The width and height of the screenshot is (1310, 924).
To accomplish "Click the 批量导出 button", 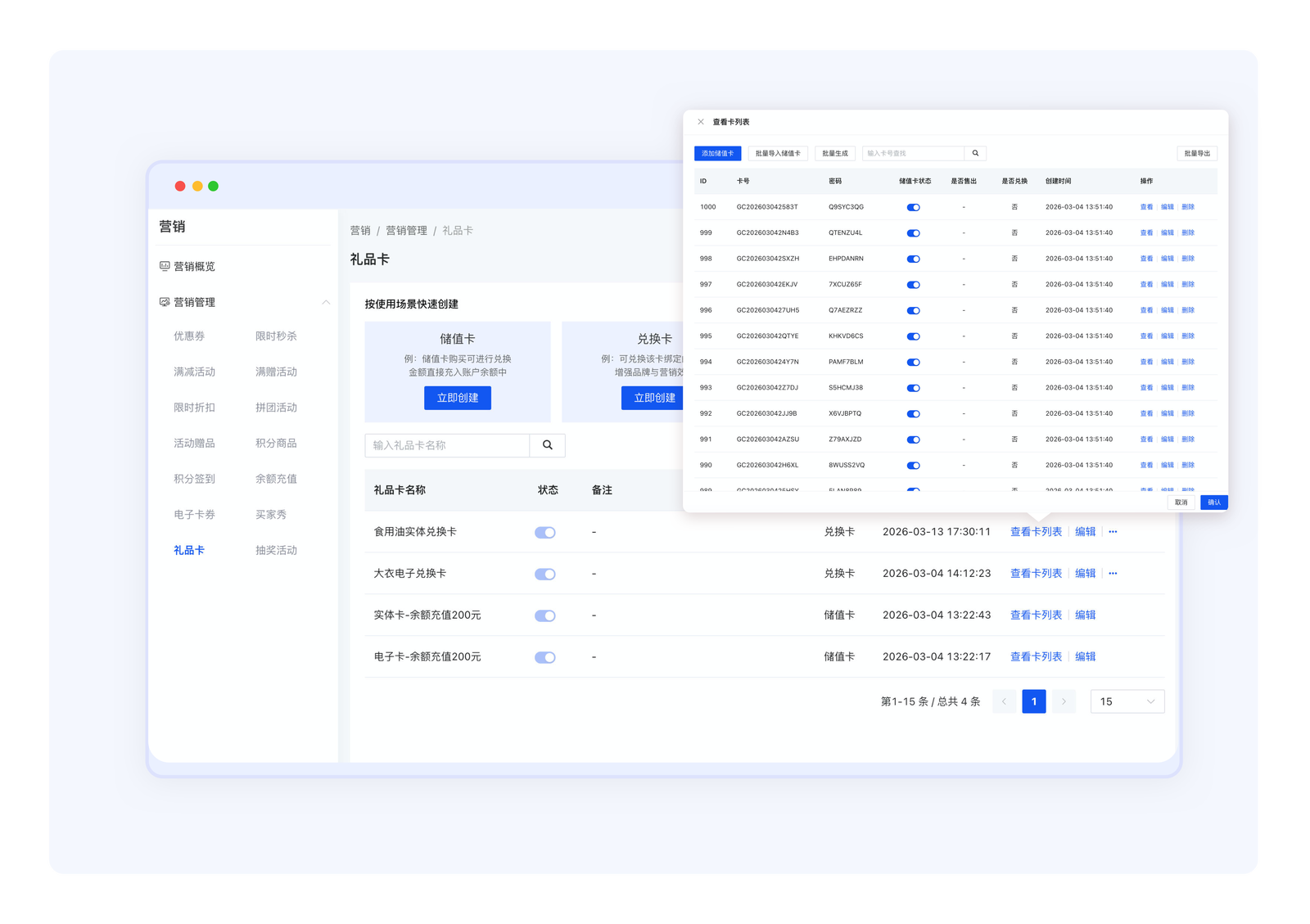I will [x=1197, y=153].
